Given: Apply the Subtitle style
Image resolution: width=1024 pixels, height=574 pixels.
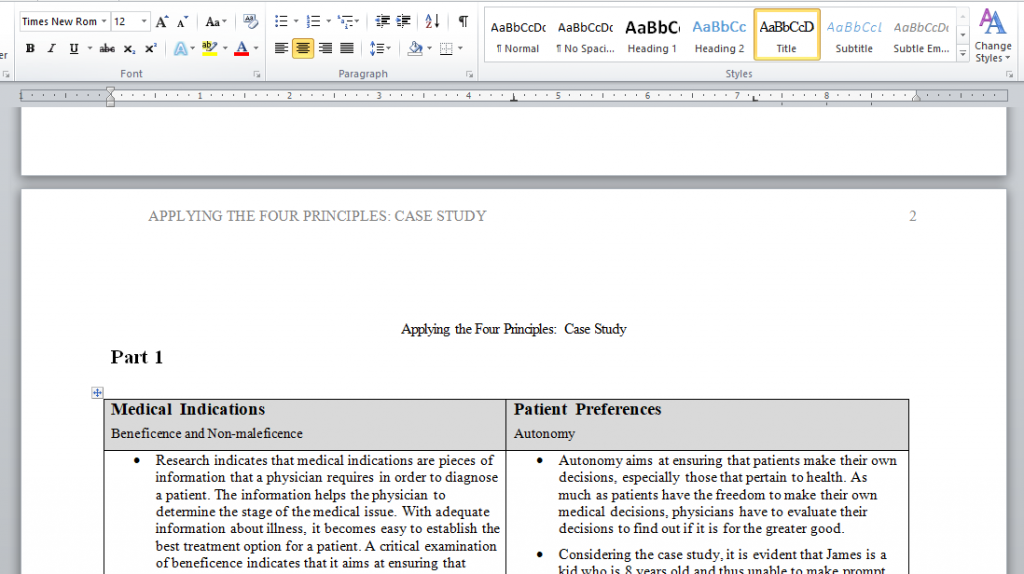Looking at the screenshot, I should (x=854, y=35).
